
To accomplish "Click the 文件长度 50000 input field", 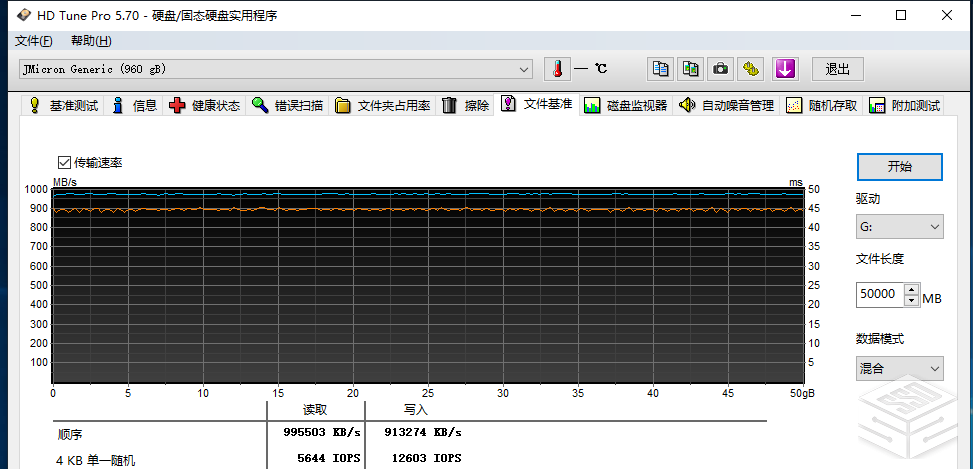I will click(x=879, y=294).
